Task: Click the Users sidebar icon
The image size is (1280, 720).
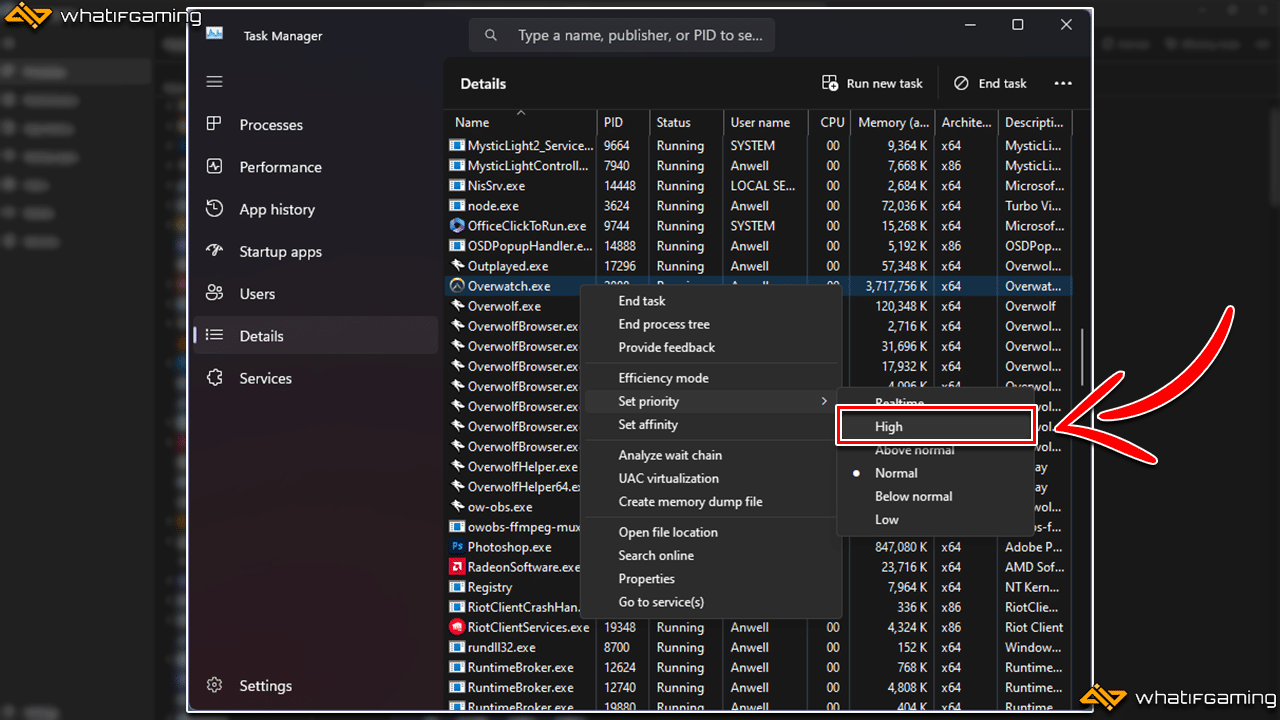Action: tap(214, 293)
